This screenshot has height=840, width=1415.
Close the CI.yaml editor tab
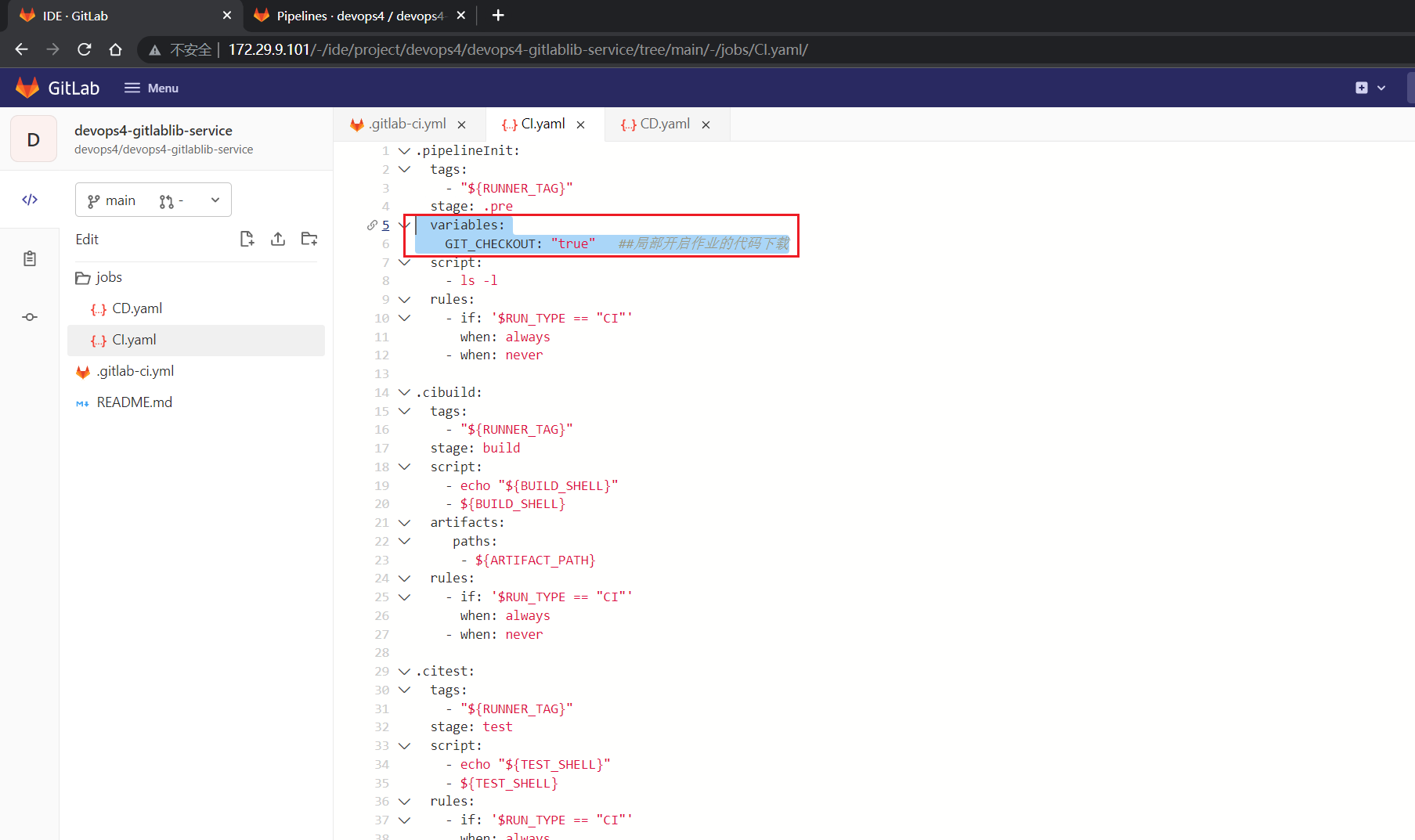pyautogui.click(x=580, y=124)
